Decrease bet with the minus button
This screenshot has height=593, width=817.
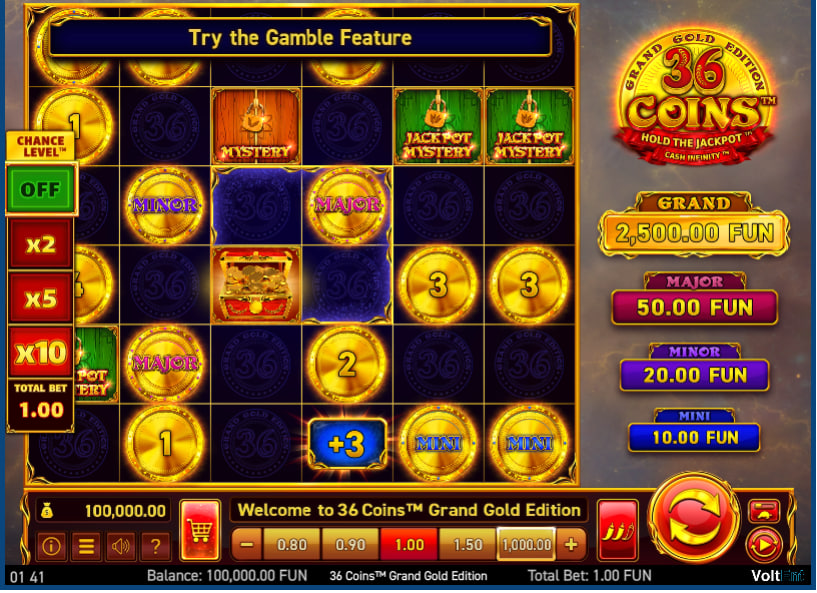pos(247,545)
